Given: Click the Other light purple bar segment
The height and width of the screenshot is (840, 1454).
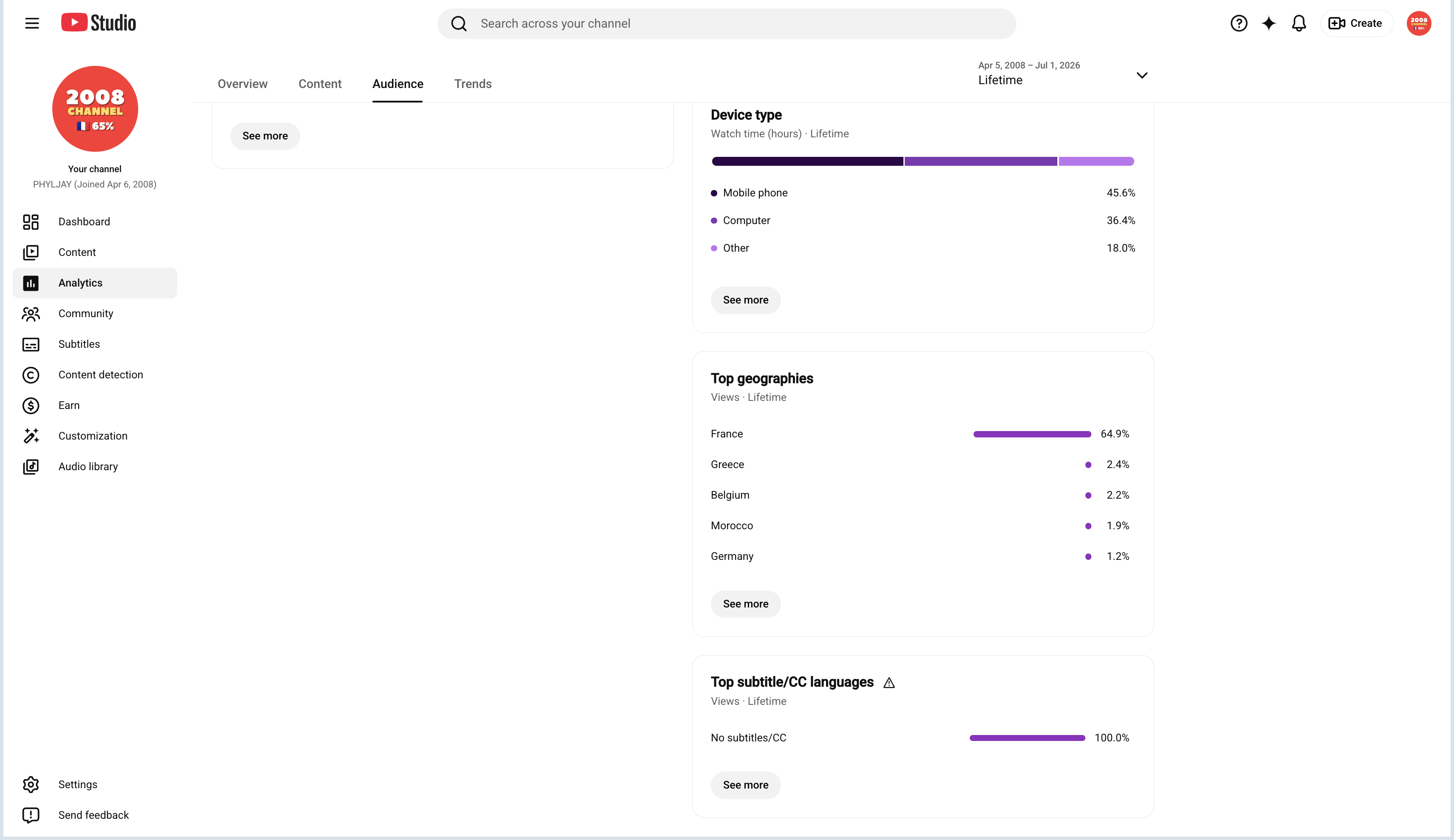Looking at the screenshot, I should pos(1096,162).
